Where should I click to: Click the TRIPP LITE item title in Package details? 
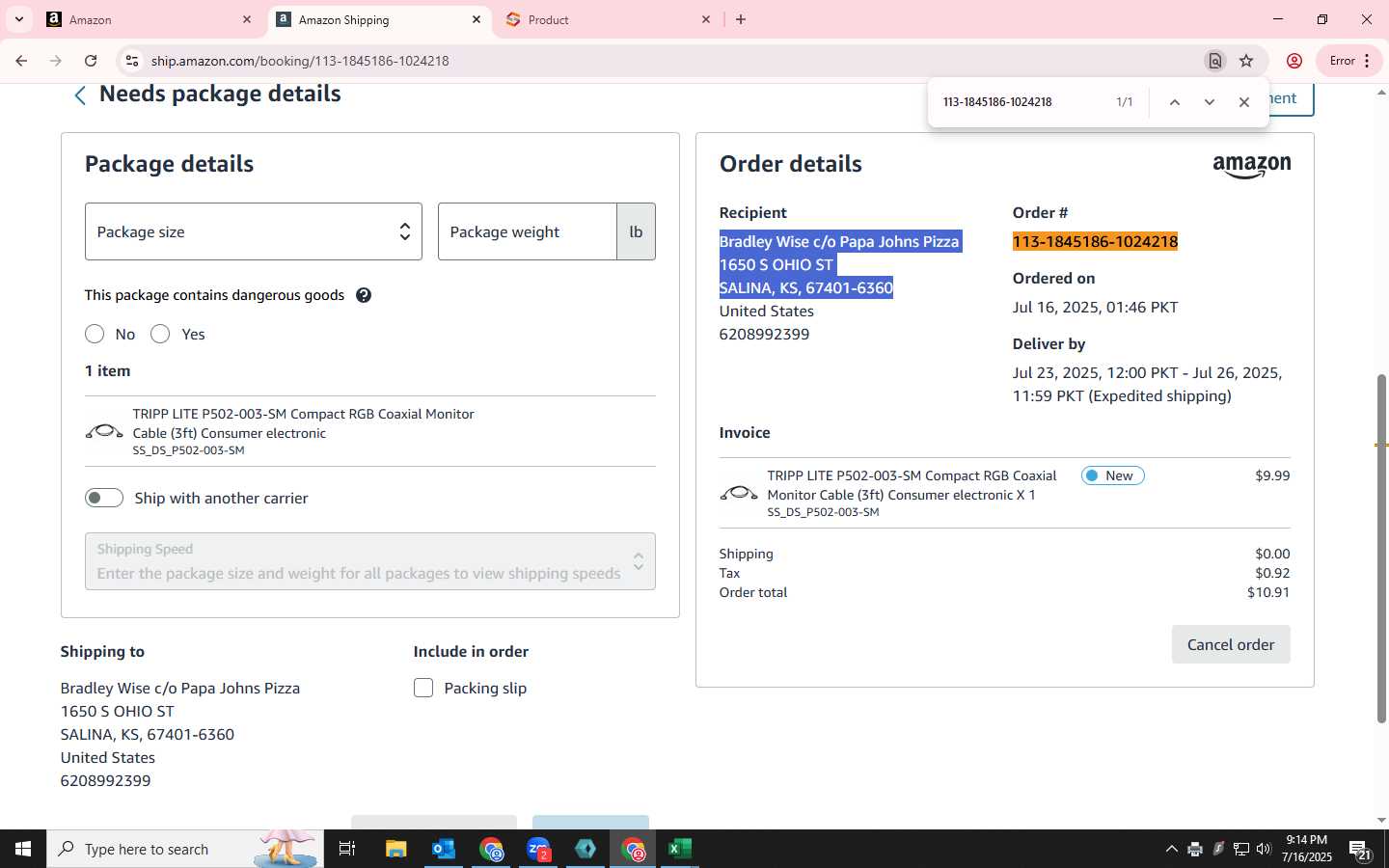(303, 423)
